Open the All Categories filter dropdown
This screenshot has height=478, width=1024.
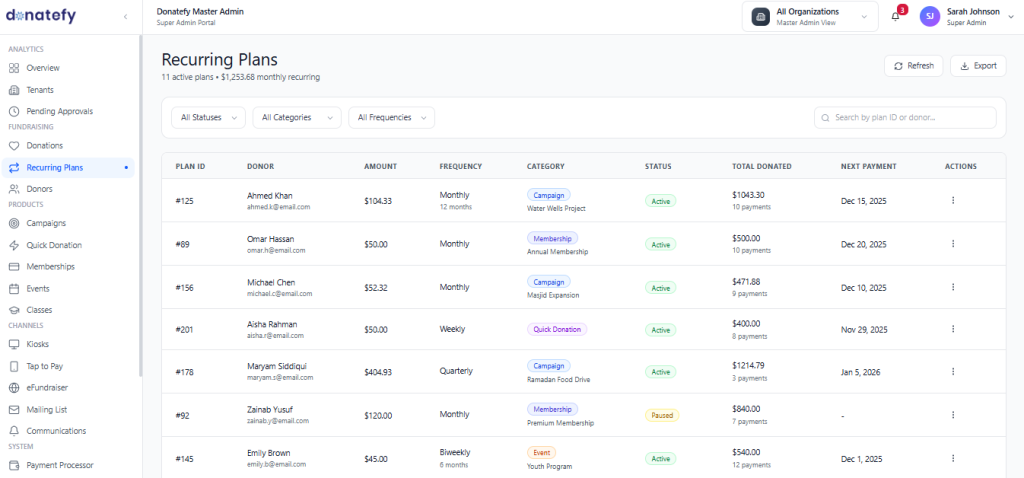tap(296, 118)
